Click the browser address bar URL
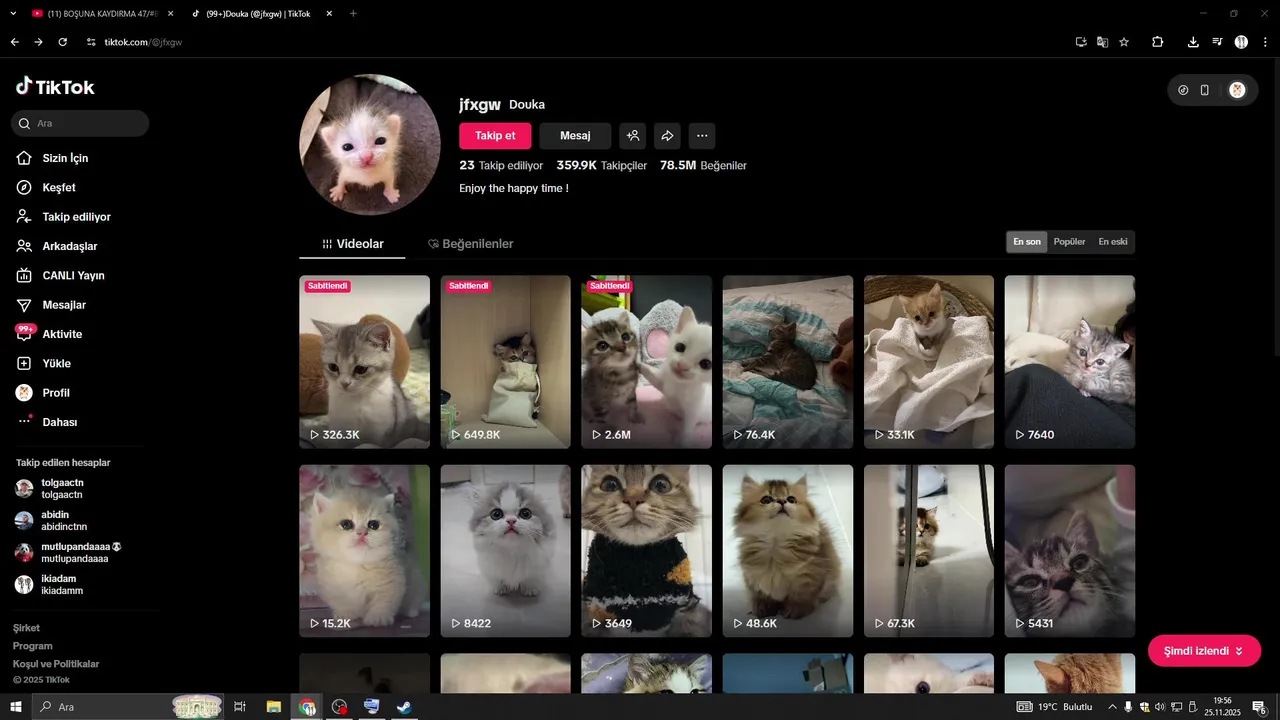 pos(143,42)
